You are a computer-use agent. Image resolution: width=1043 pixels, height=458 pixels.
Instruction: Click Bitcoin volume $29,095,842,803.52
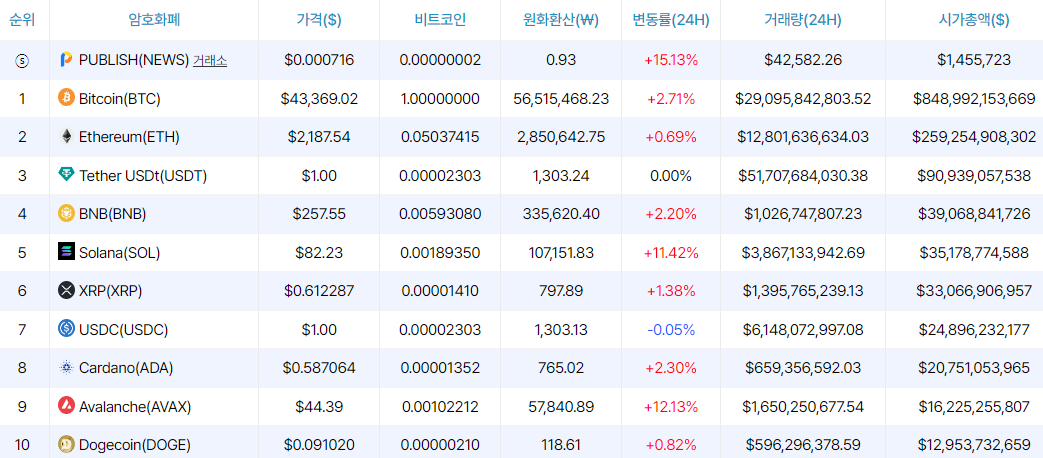[x=803, y=99]
